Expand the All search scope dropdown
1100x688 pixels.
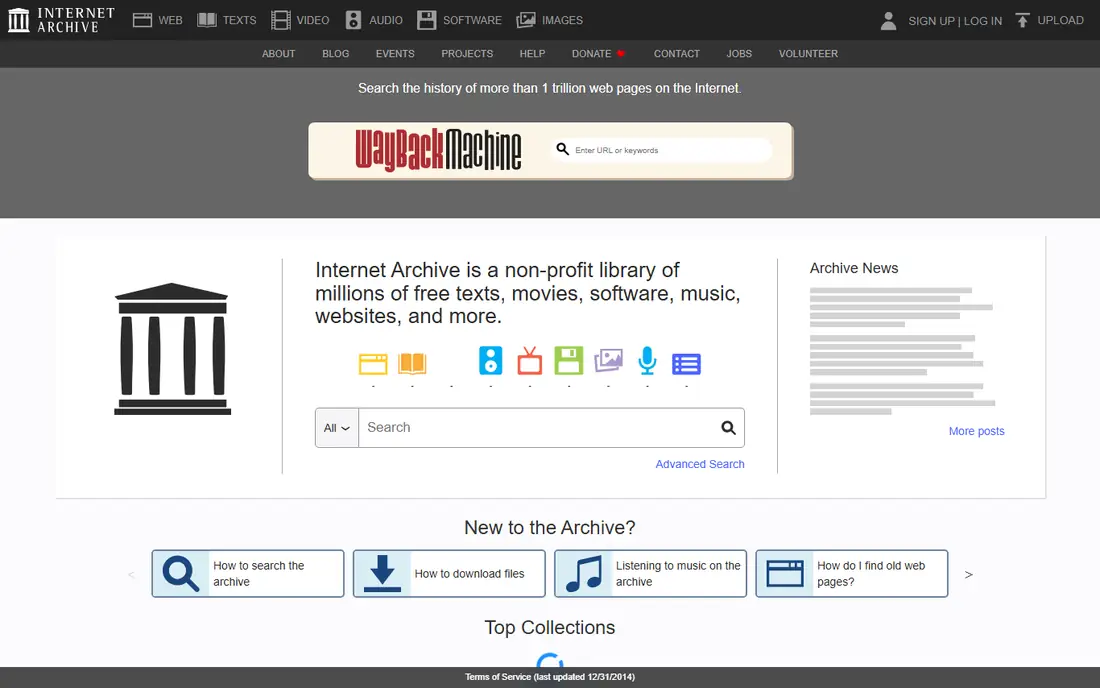tap(337, 428)
